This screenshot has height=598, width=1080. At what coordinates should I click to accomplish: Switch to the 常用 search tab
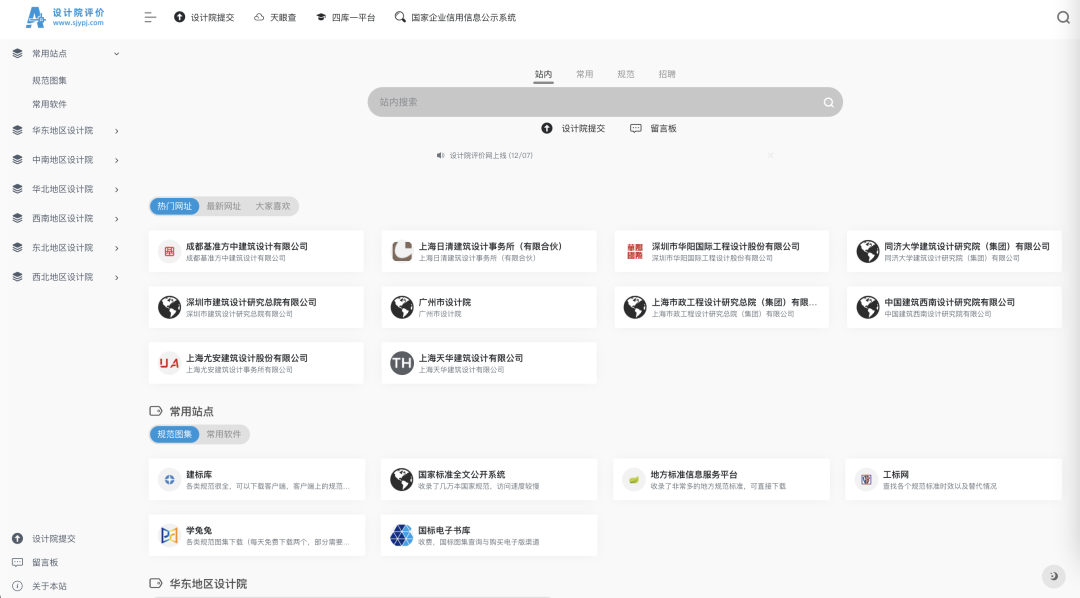(585, 74)
